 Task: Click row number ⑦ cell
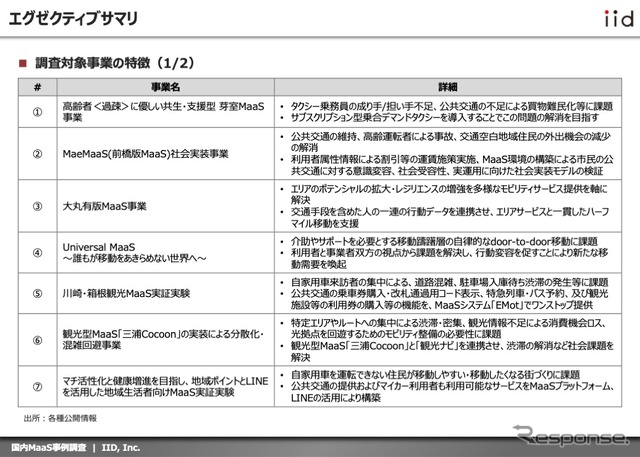[38, 386]
